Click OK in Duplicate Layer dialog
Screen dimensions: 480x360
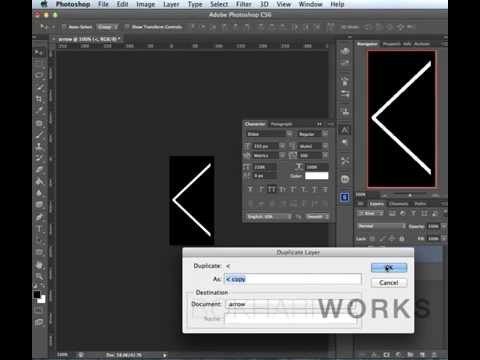[389, 268]
